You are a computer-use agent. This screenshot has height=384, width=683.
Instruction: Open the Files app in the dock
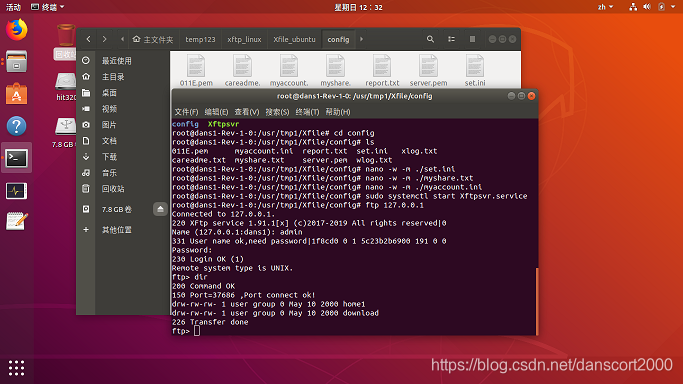tap(17, 61)
